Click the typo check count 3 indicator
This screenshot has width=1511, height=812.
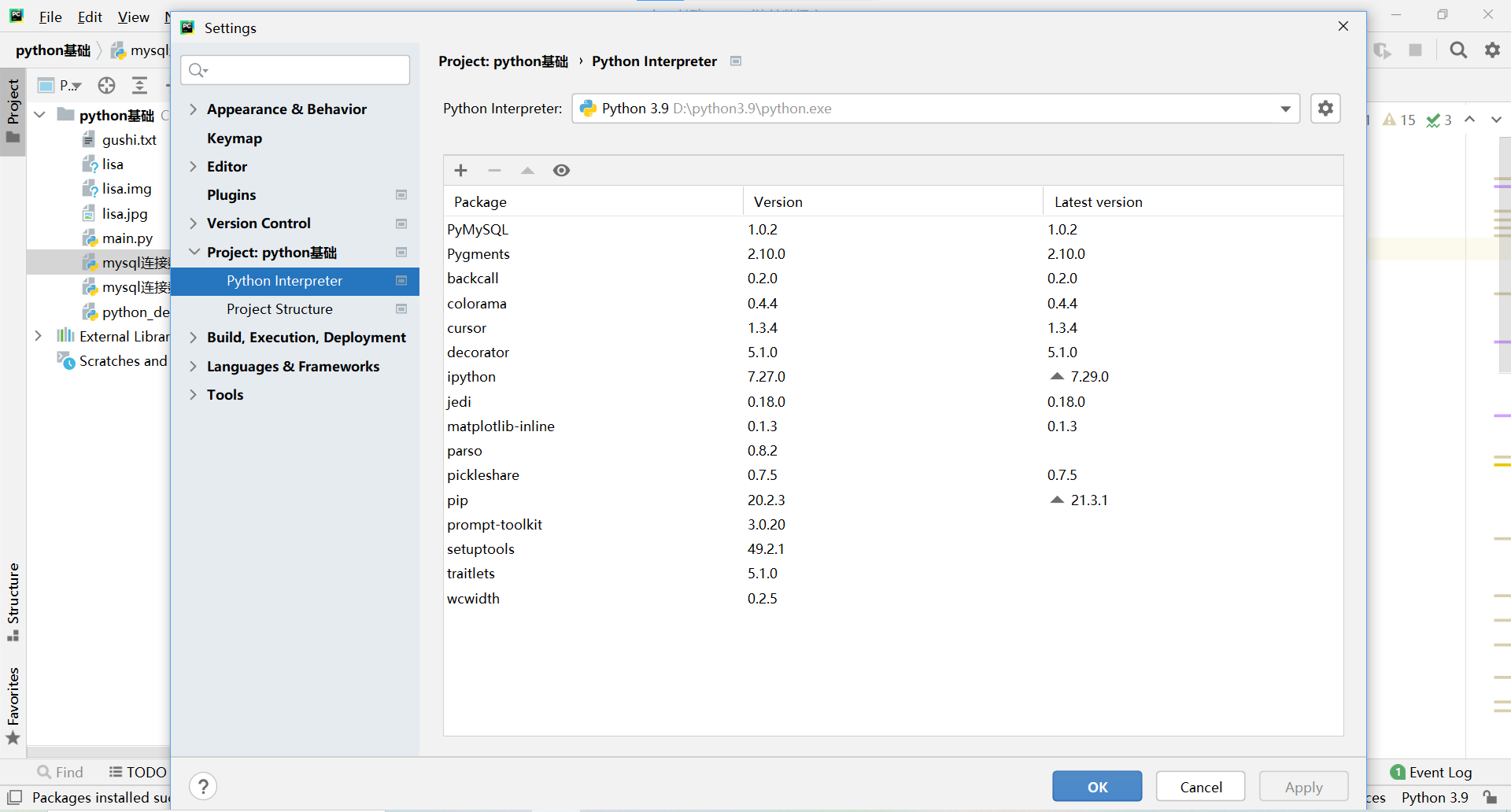pyautogui.click(x=1439, y=120)
